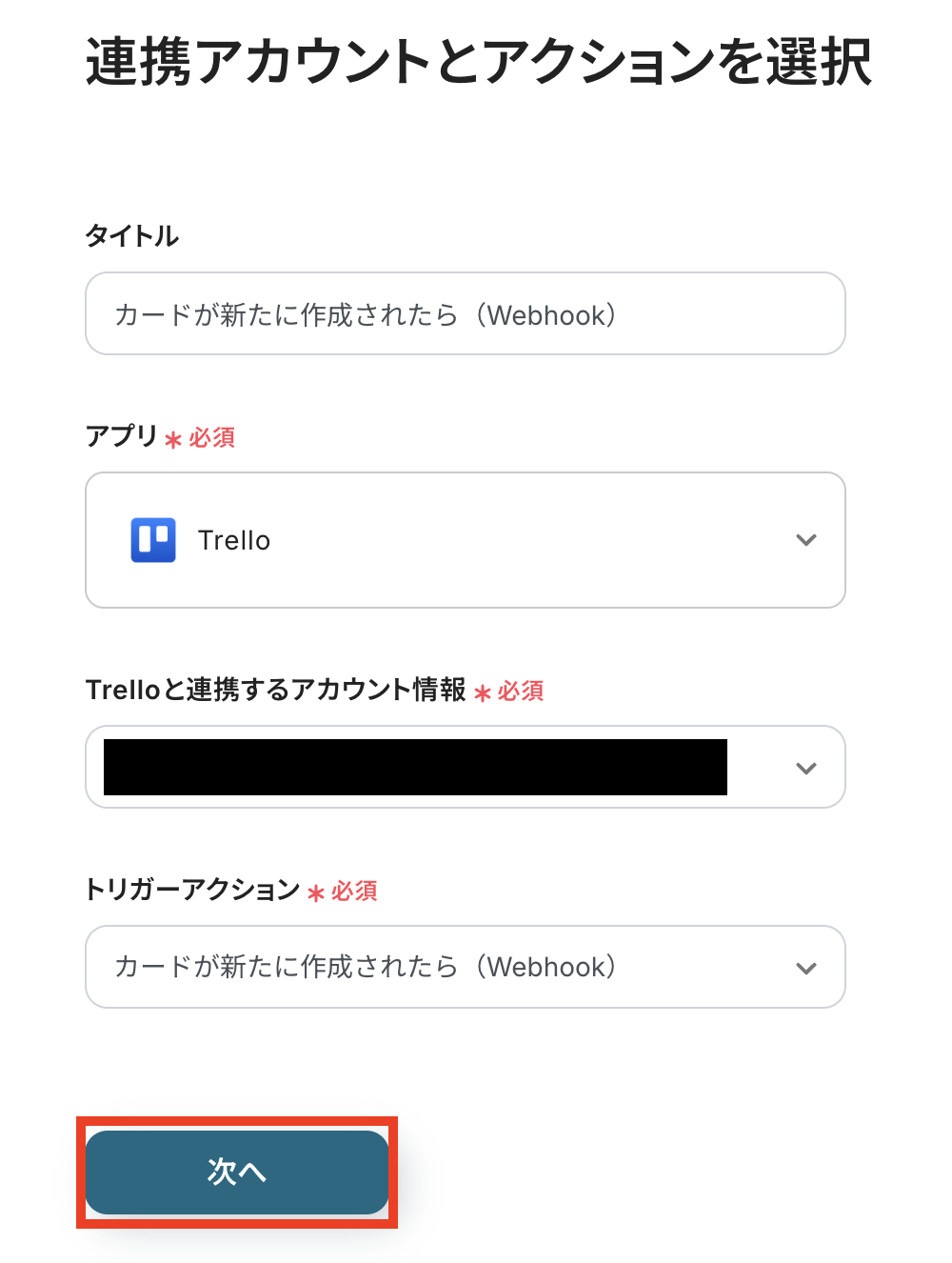This screenshot has height=1263, width=952.
Task: Click the red asterisk beside Trelloと連携するアカウント情報
Action: point(483,692)
